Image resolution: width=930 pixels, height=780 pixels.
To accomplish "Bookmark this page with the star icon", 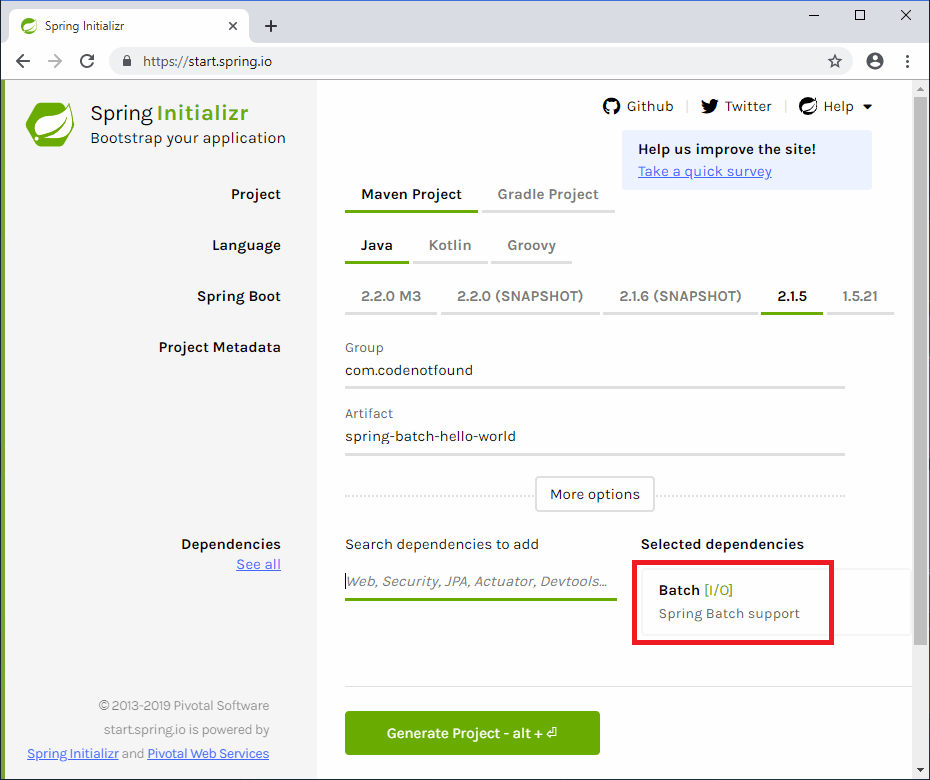I will pyautogui.click(x=835, y=61).
